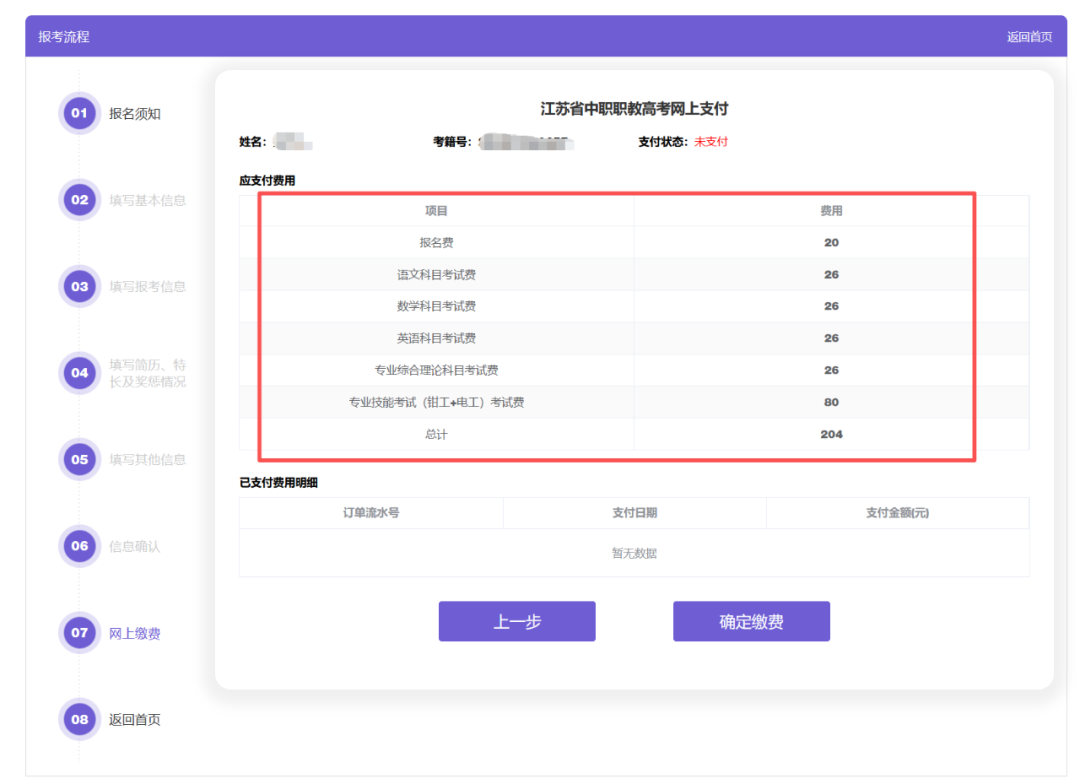Click the 支付金额(元) column header

897,512
